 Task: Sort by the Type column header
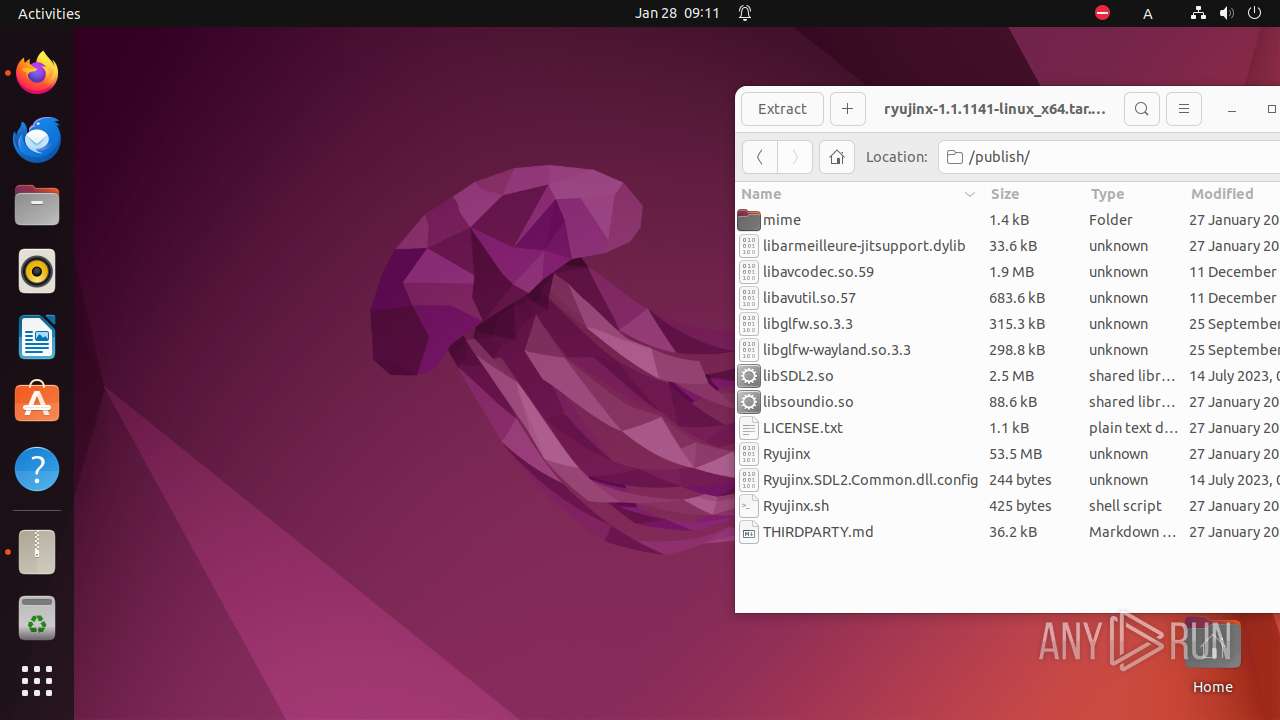click(x=1133, y=194)
